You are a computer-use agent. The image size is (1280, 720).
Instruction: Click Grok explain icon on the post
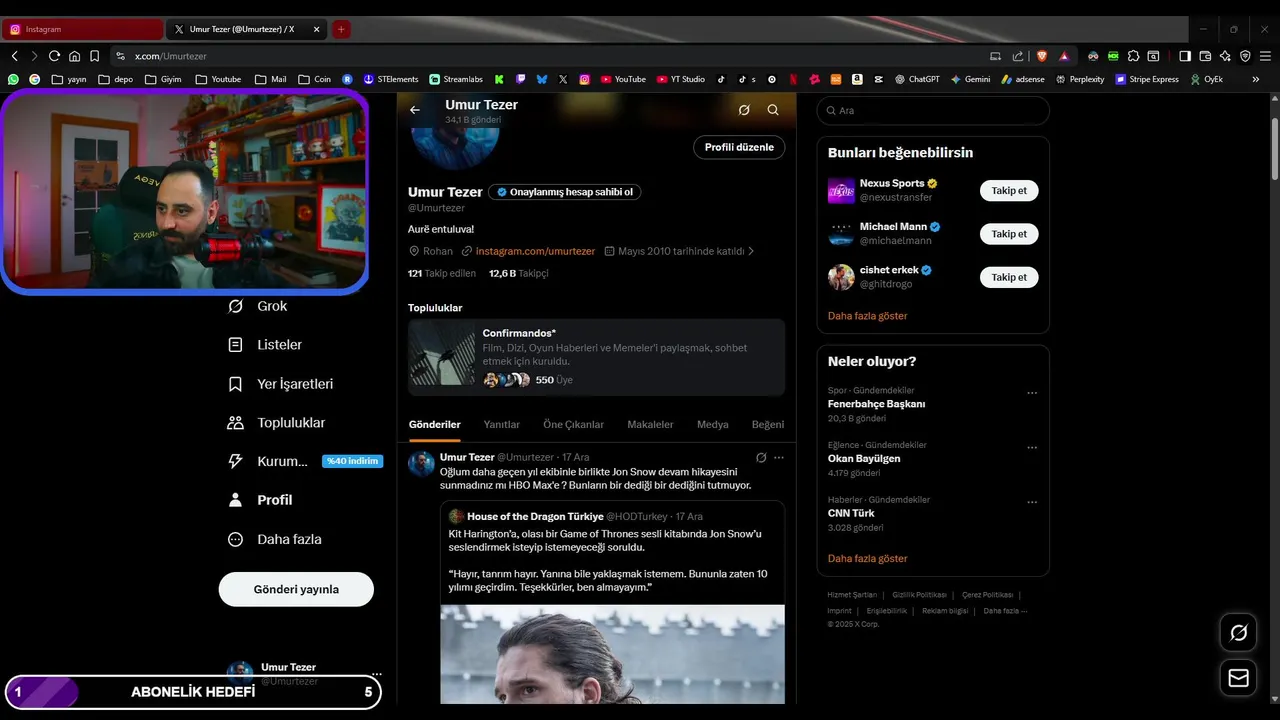pyautogui.click(x=761, y=457)
